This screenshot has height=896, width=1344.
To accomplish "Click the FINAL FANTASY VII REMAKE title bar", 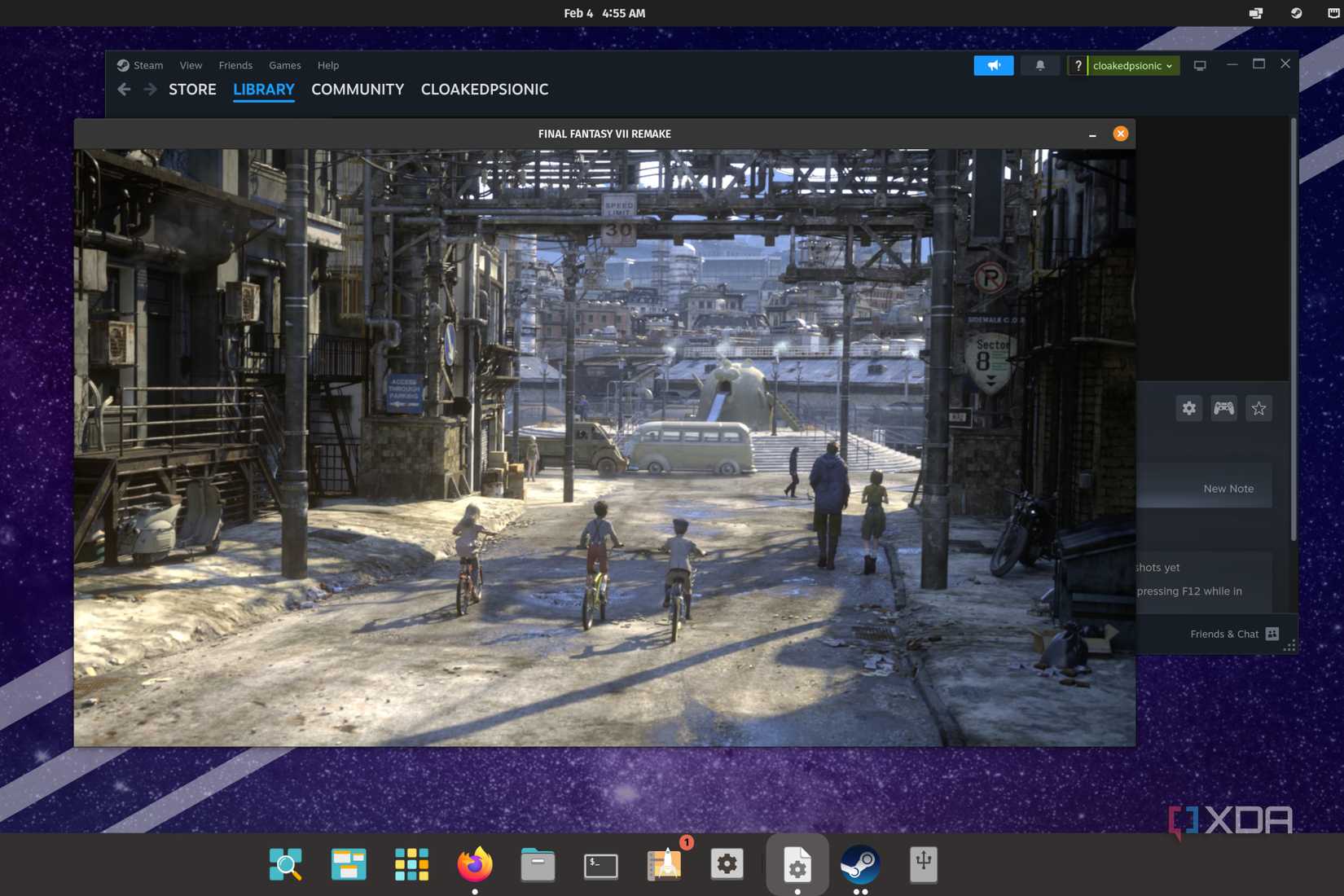I will (x=604, y=134).
